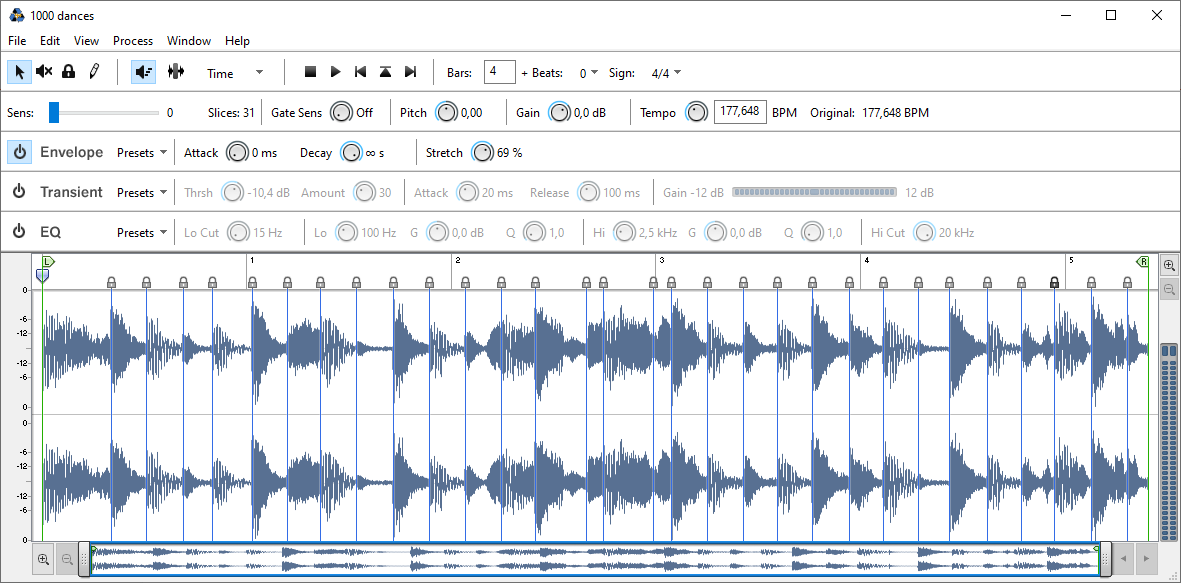
Task: Click the dark locked slice marker near bar 5
Action: (x=1054, y=283)
